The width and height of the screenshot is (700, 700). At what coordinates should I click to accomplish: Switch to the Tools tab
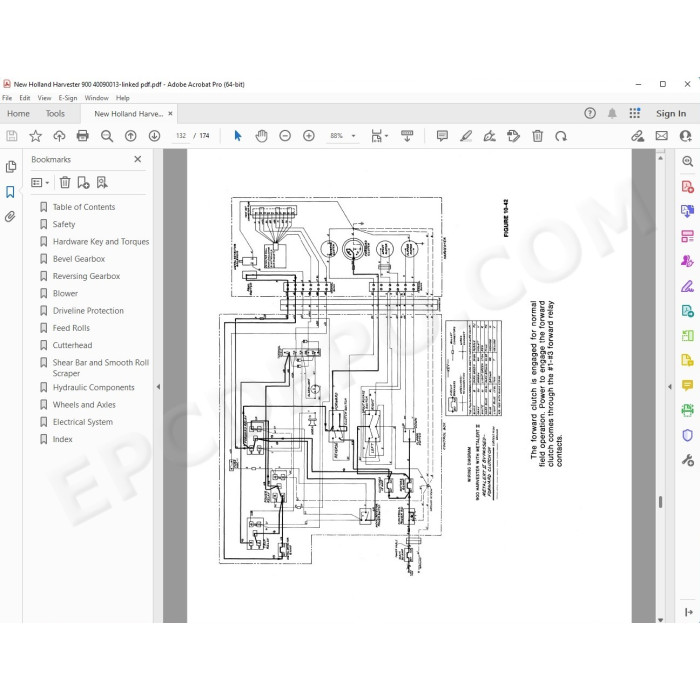[x=55, y=114]
